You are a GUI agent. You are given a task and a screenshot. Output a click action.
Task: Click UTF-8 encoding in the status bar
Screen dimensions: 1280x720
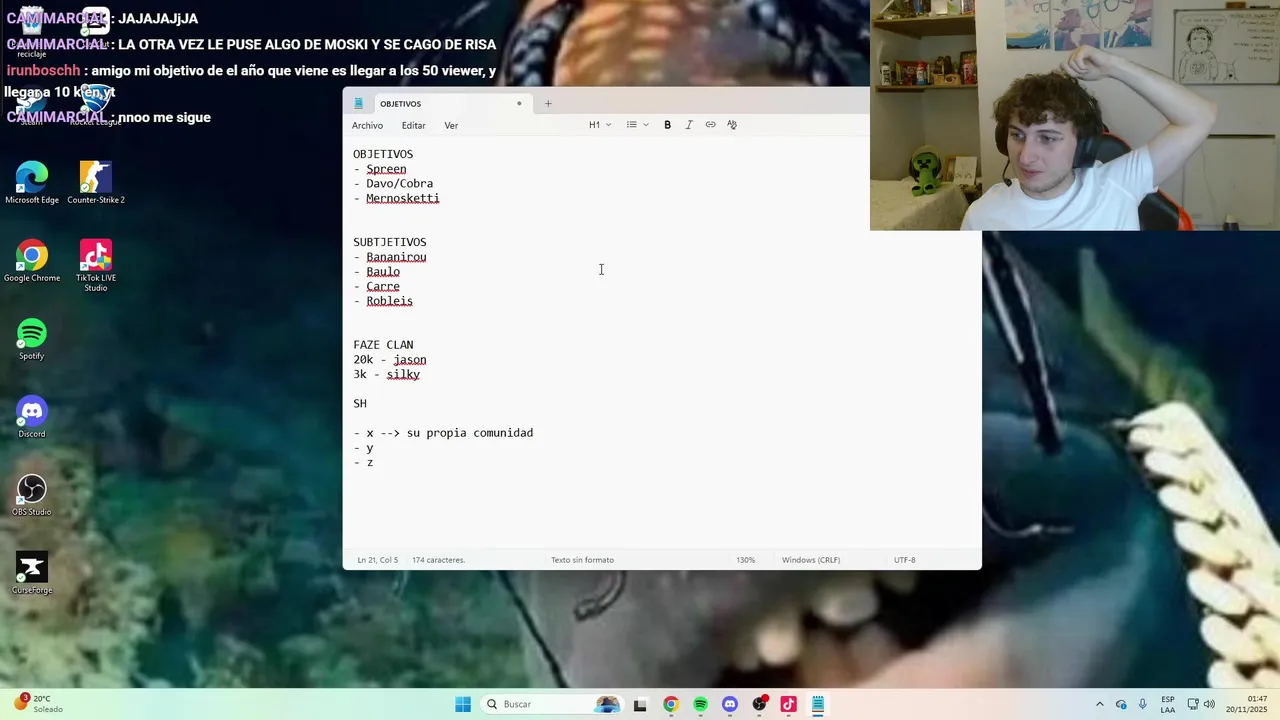(x=904, y=560)
